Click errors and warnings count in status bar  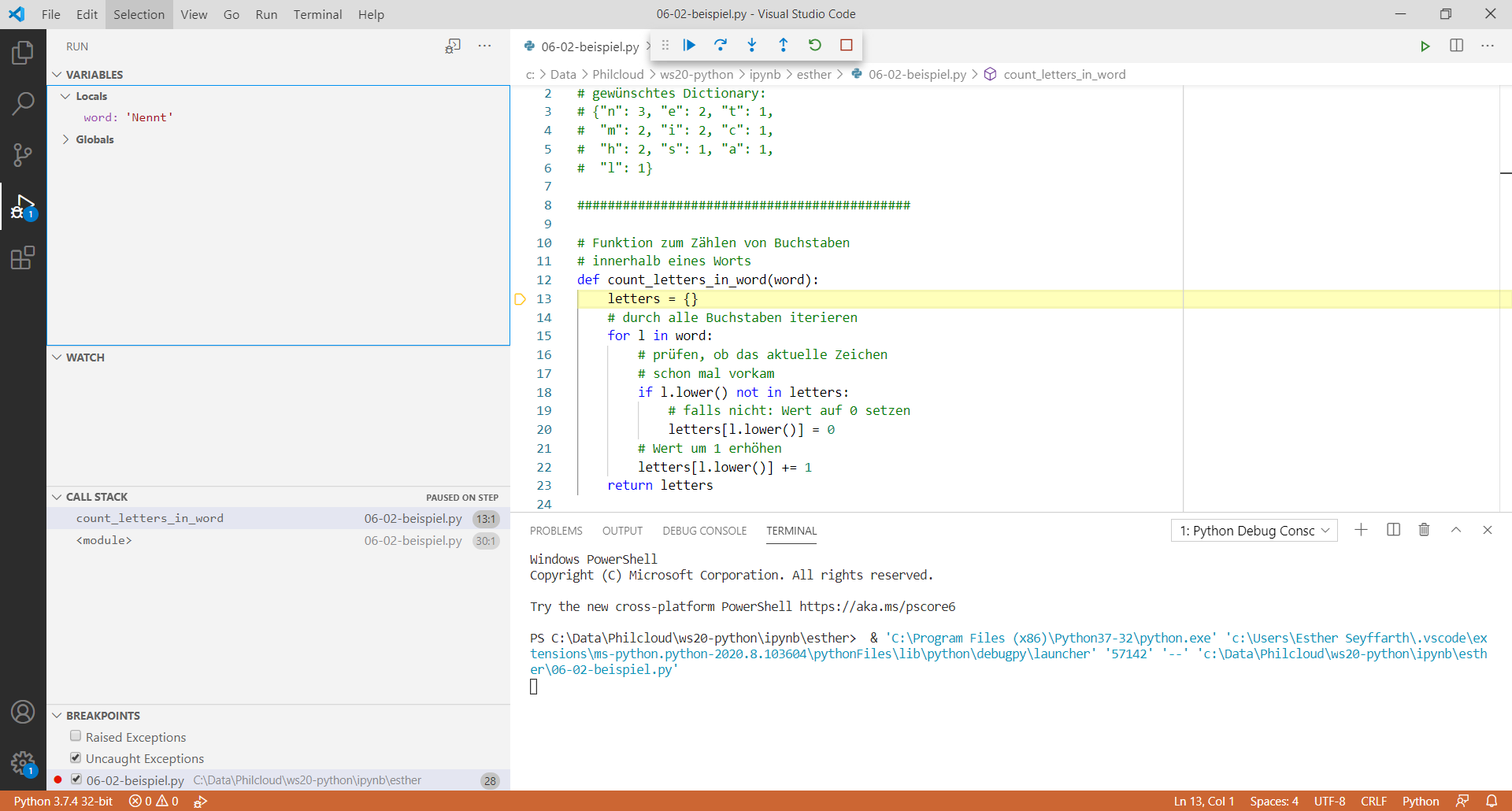[x=154, y=801]
